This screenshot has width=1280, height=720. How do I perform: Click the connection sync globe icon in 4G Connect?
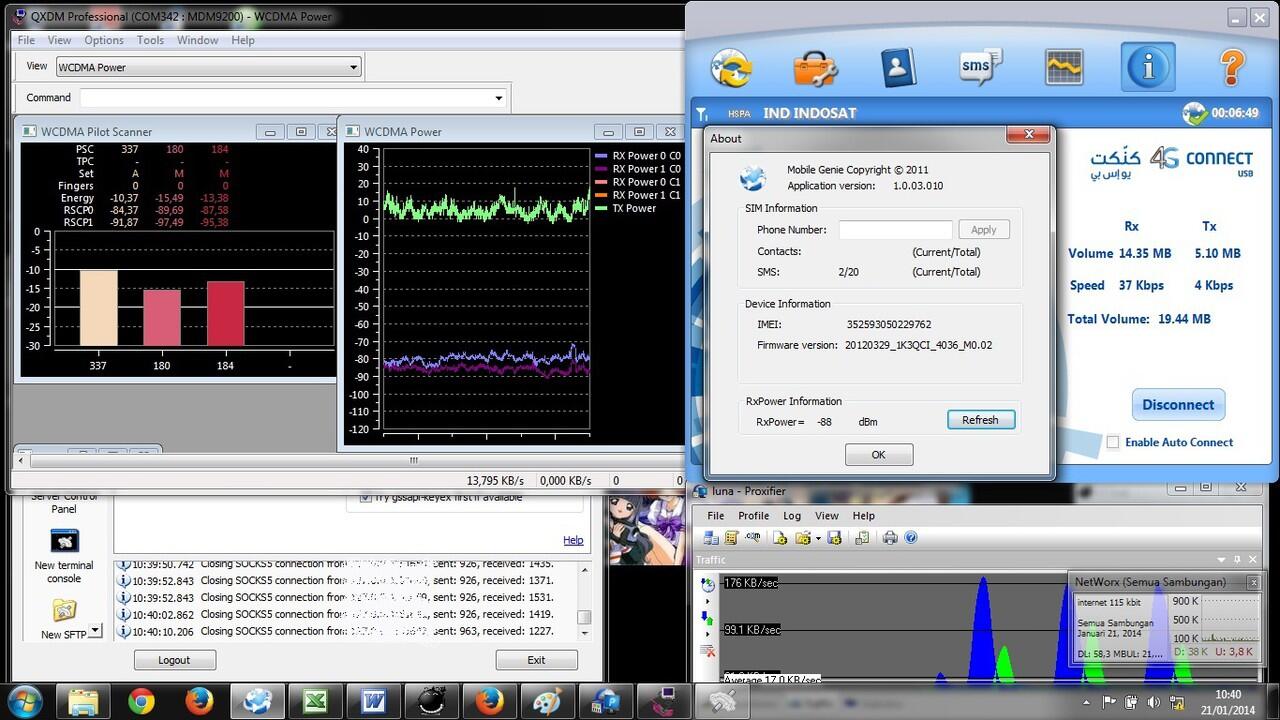click(x=731, y=68)
